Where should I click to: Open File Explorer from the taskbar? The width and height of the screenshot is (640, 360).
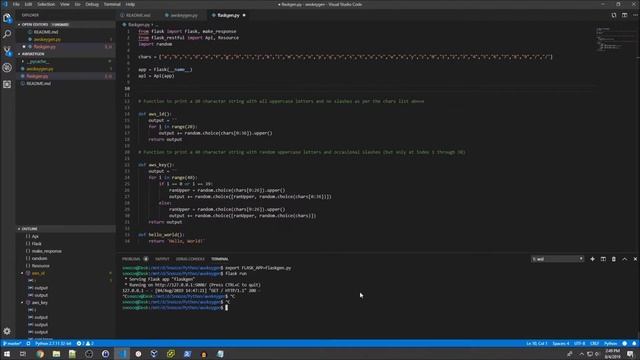coord(56,354)
